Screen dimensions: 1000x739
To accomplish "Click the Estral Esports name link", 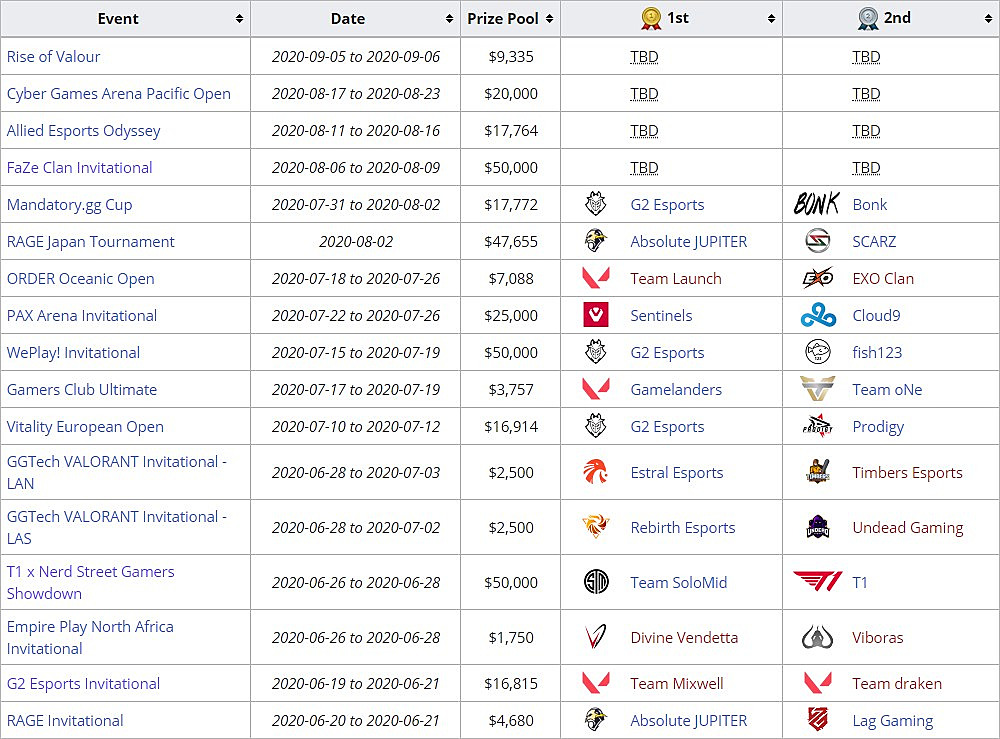I will click(677, 472).
